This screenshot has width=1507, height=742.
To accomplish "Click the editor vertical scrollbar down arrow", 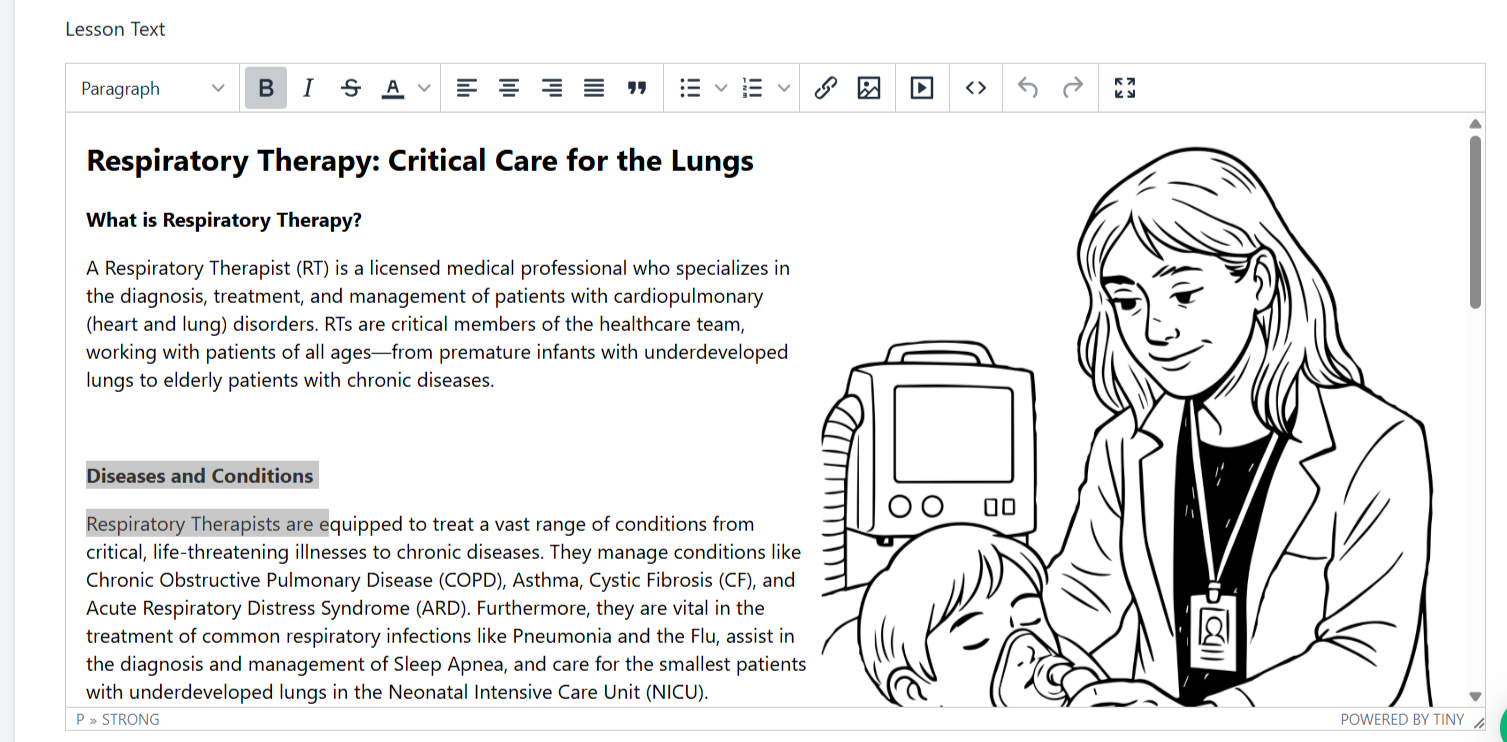I will (1475, 696).
